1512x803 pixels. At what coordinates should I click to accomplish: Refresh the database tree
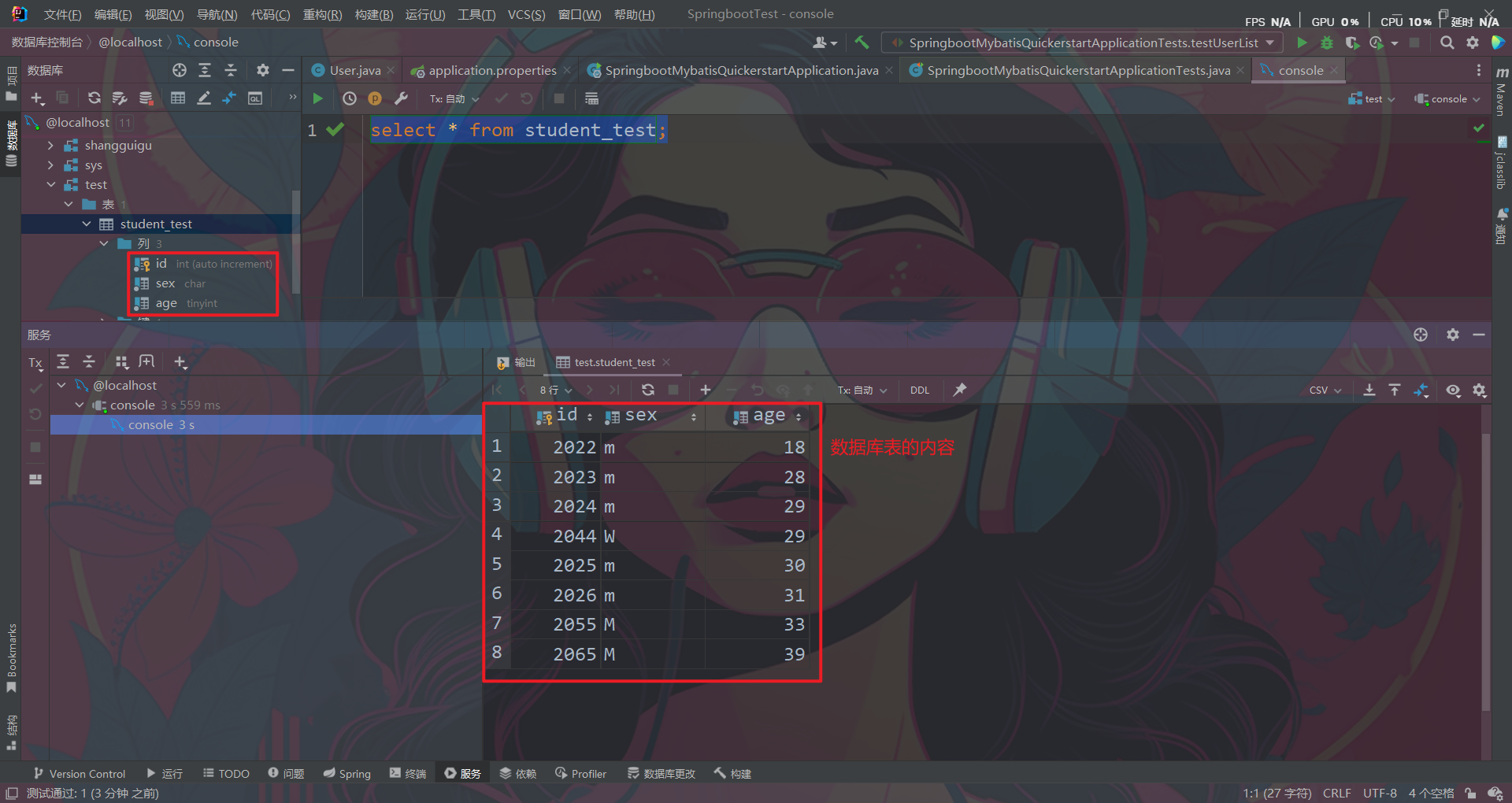(94, 98)
